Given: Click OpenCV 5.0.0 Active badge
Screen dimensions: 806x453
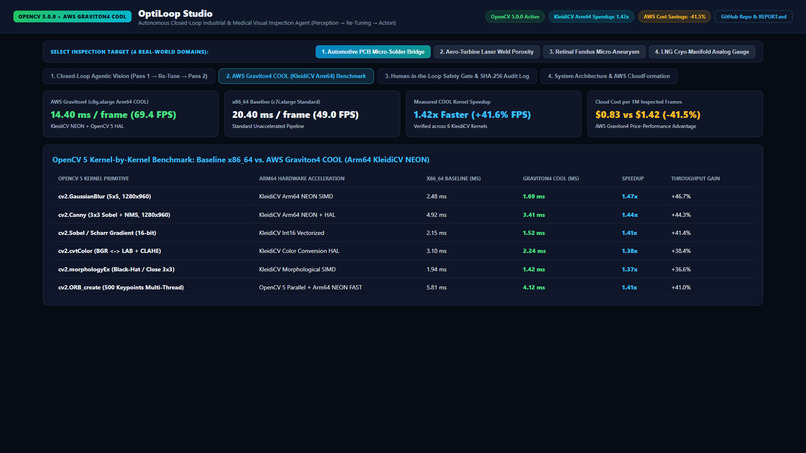Looking at the screenshot, I should [x=515, y=16].
